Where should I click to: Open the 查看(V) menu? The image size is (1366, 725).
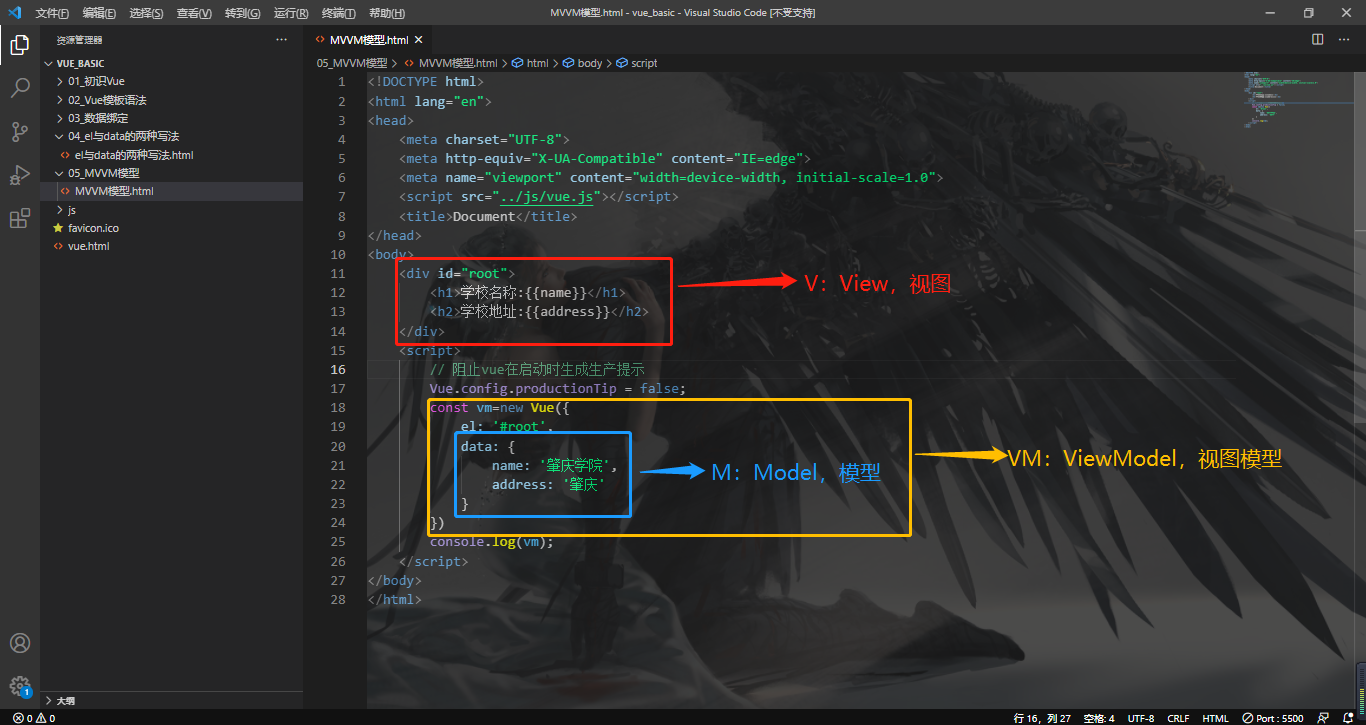coord(194,13)
